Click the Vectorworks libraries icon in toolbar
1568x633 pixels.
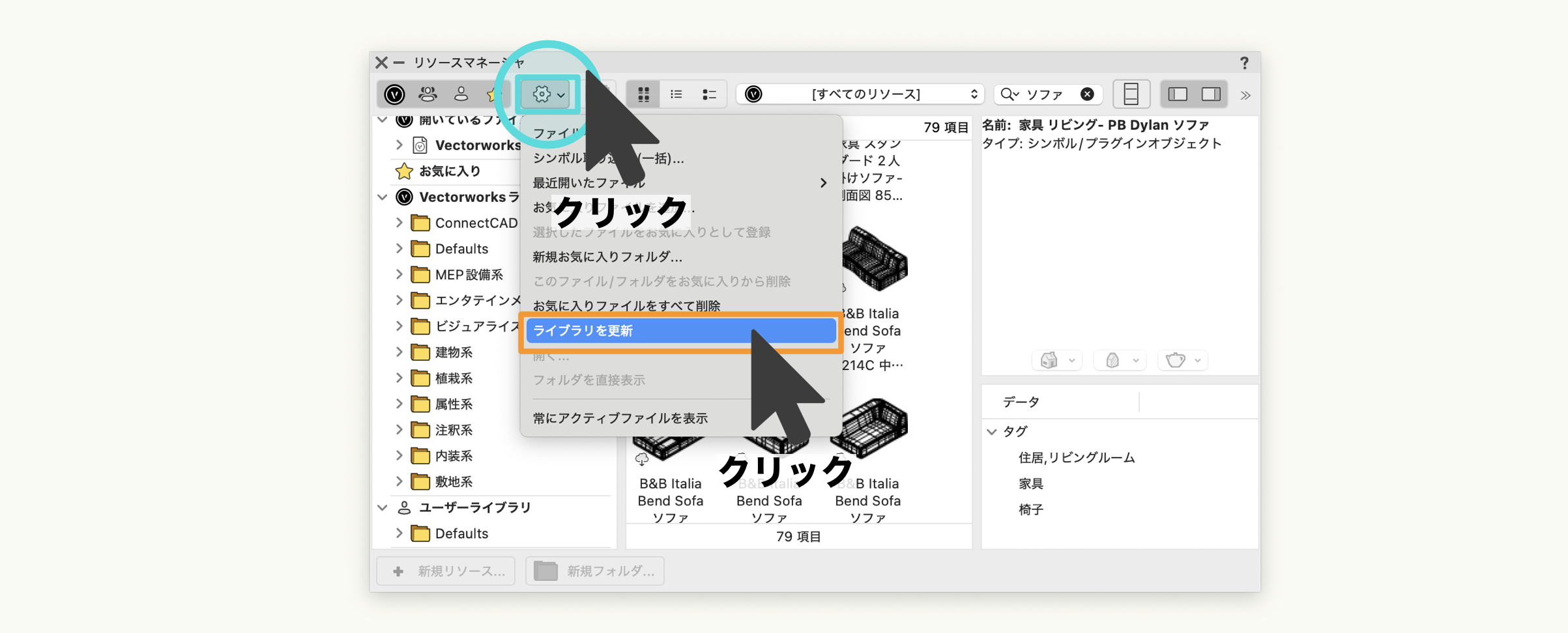pyautogui.click(x=394, y=94)
